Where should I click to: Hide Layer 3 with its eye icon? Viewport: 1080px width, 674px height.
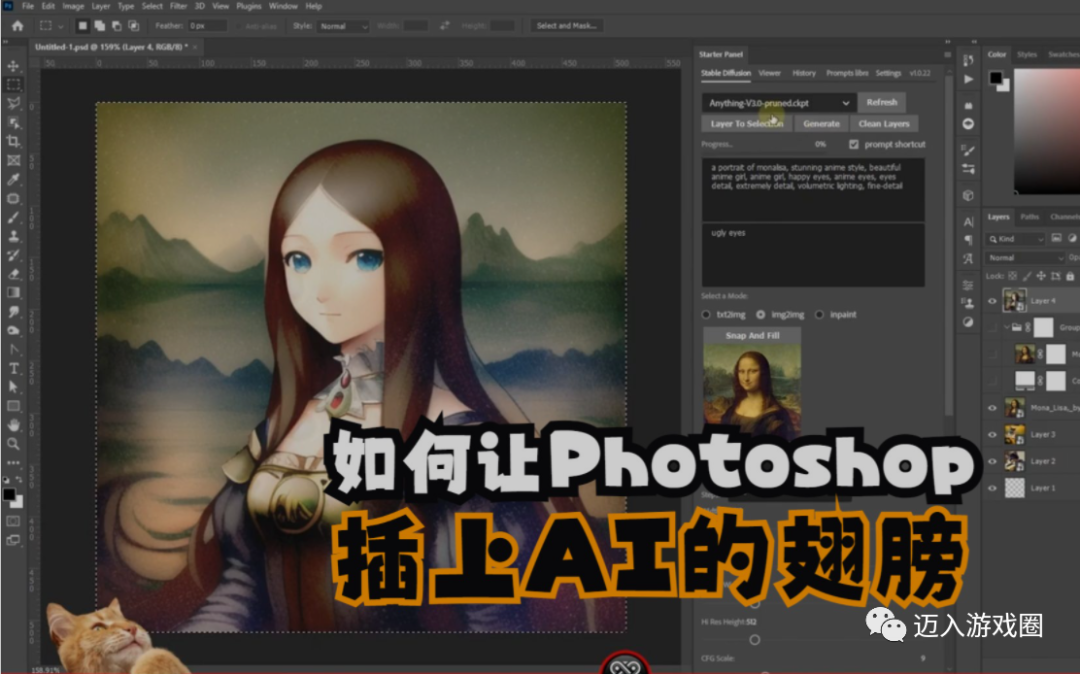click(992, 434)
